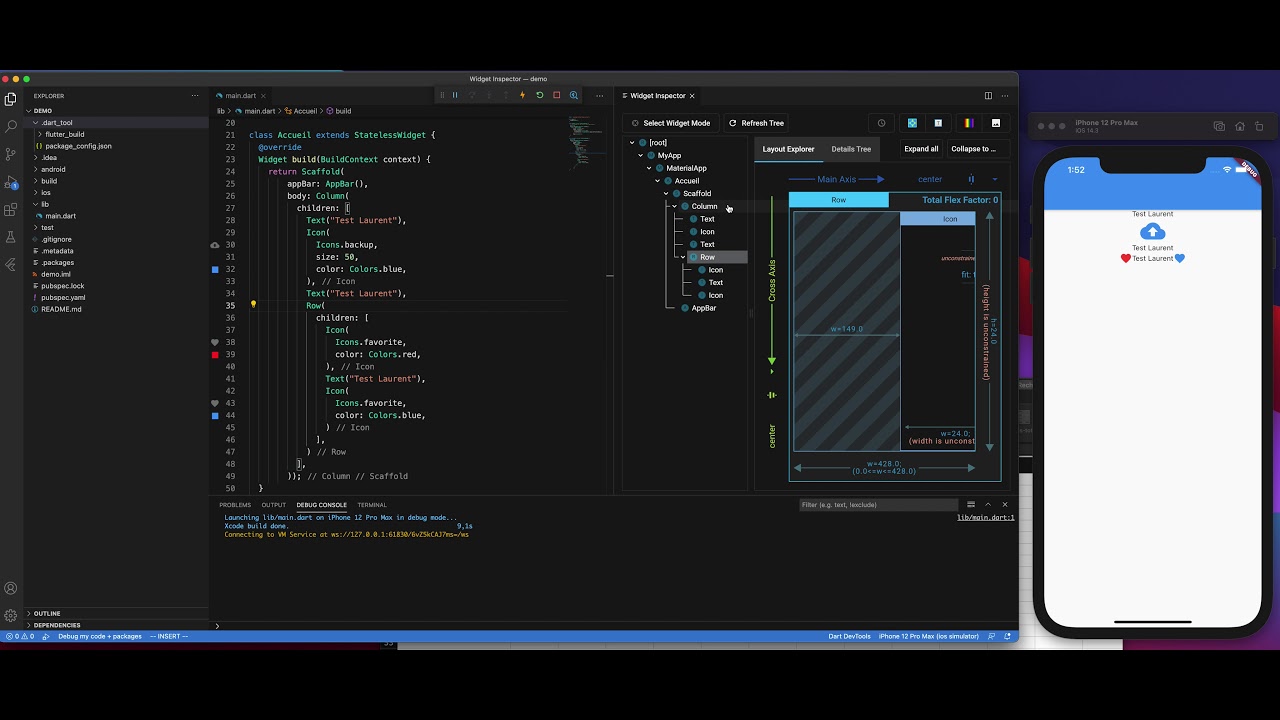Open the Testing flask view
This screenshot has height=720, width=1280.
tap(11, 237)
